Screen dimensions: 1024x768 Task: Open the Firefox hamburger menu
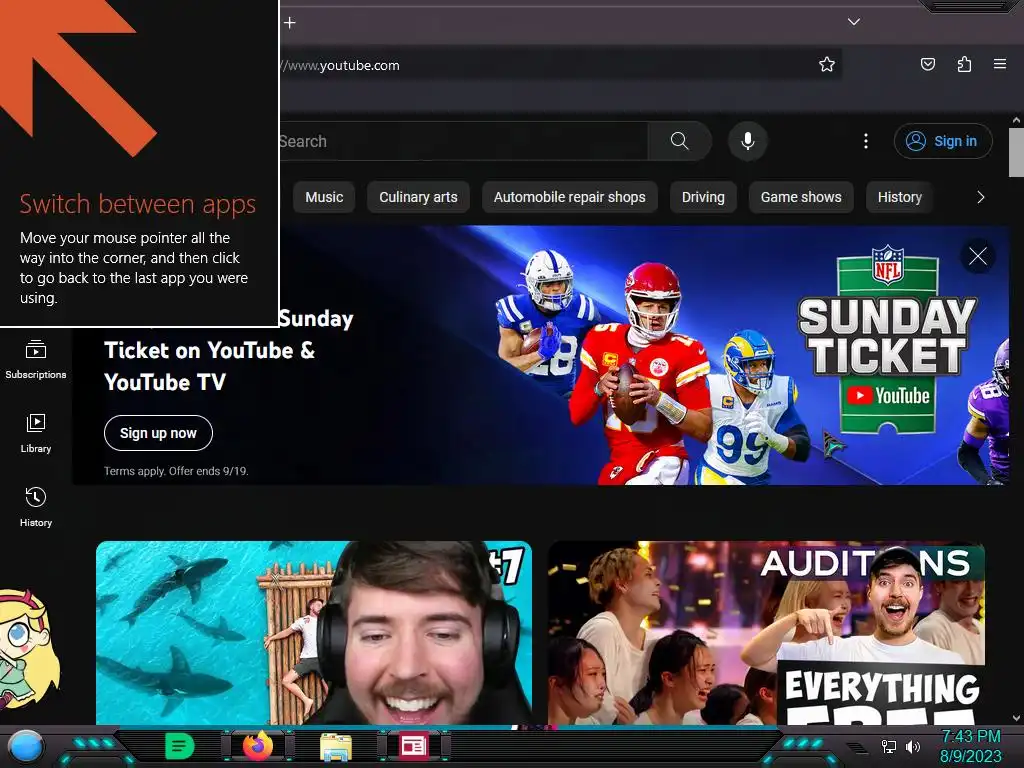click(x=1000, y=64)
